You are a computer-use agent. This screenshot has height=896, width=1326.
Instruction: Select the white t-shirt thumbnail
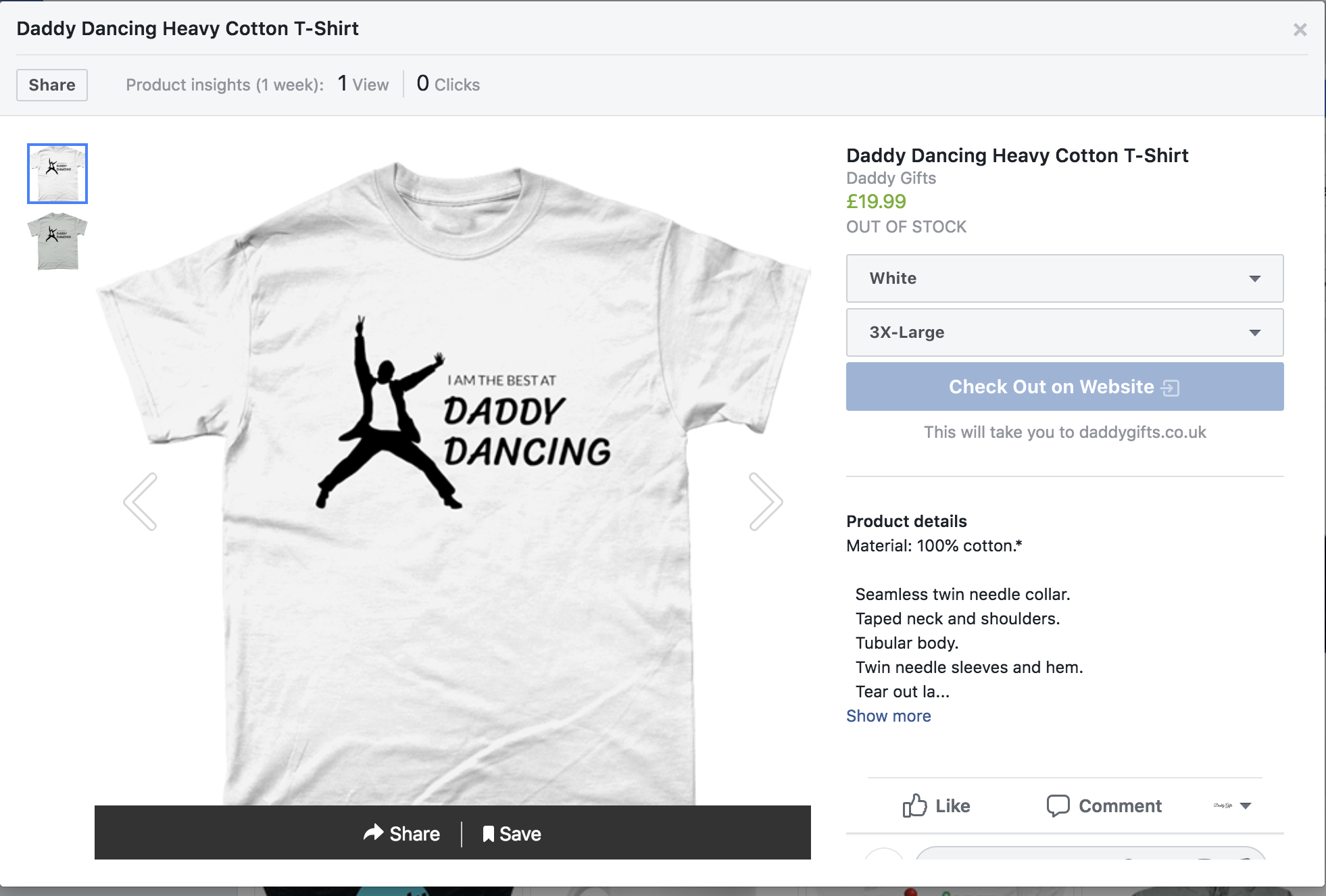(x=57, y=174)
